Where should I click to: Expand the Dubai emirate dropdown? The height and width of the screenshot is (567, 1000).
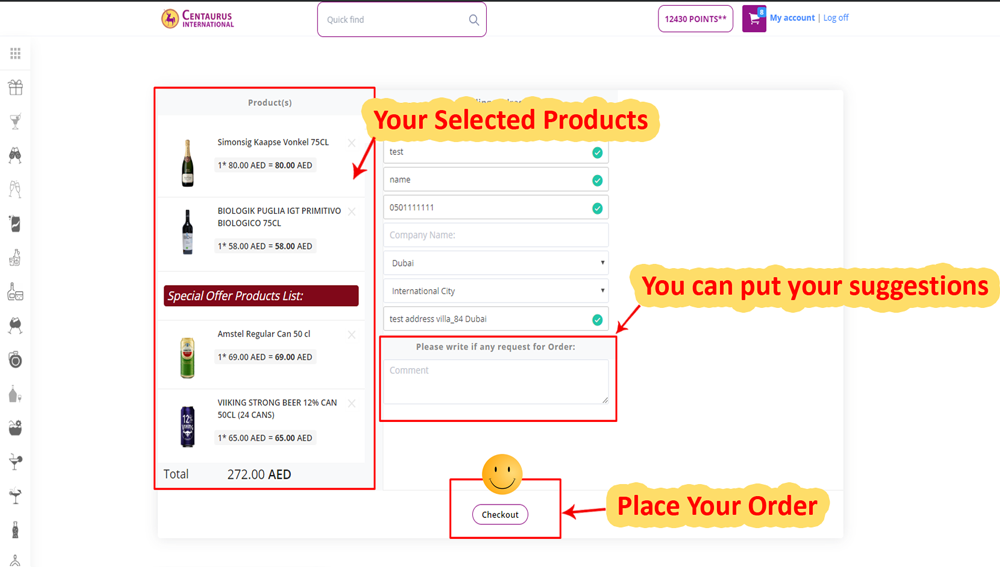tap(496, 263)
